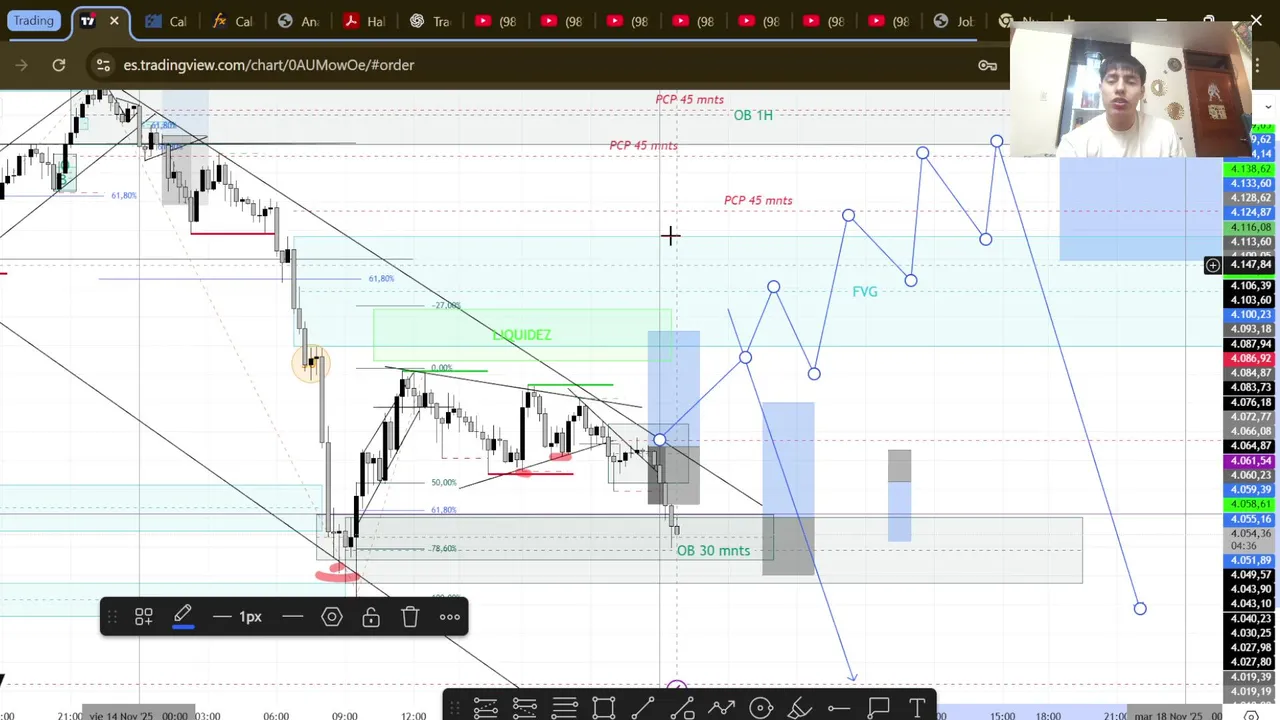Reload the page with refresh icon
Viewport: 1280px width, 720px height.
point(59,65)
